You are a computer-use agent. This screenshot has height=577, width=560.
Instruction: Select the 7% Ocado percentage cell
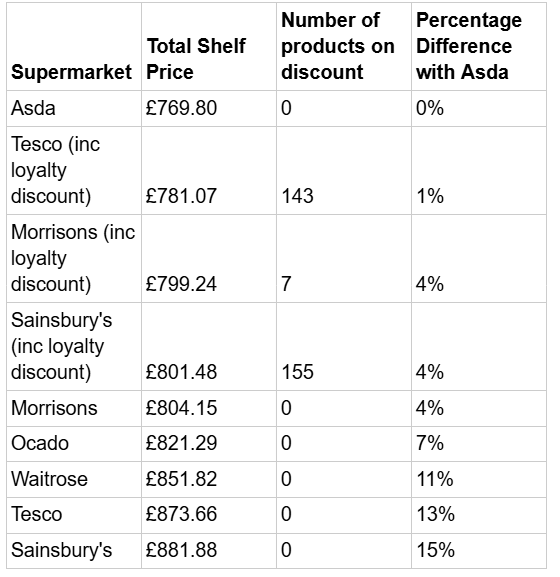(x=479, y=444)
